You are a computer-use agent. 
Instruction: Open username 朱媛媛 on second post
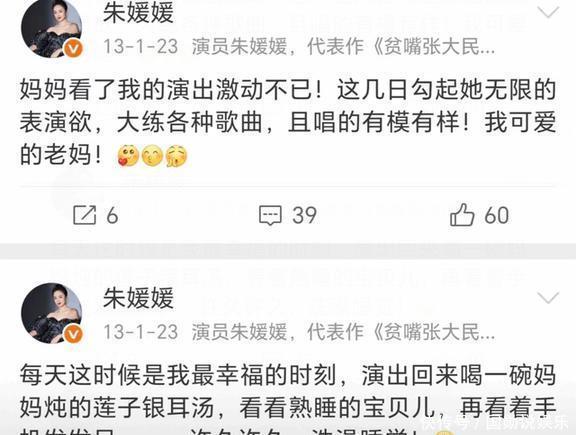point(138,298)
